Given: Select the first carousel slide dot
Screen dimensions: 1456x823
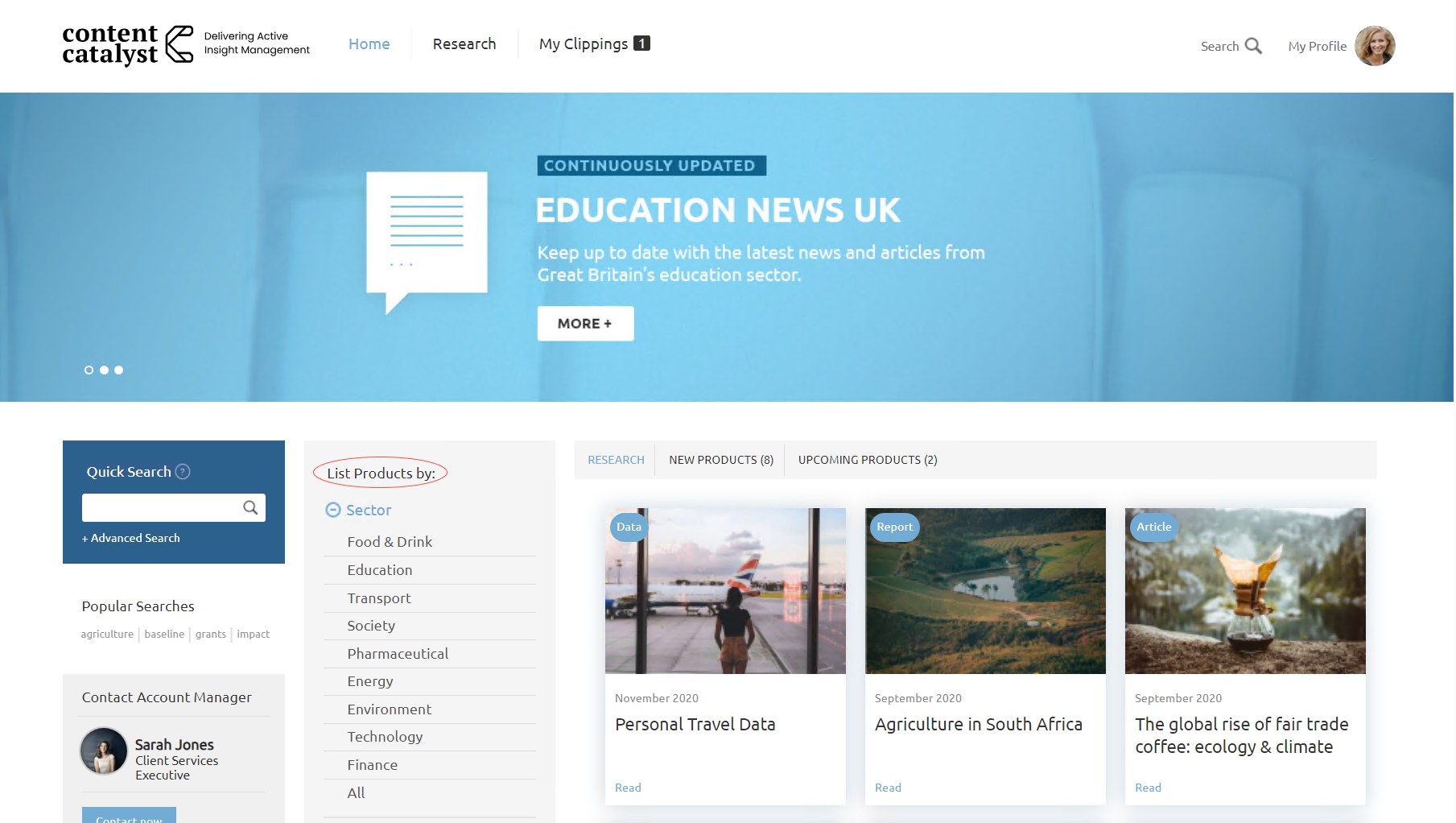Looking at the screenshot, I should [89, 370].
